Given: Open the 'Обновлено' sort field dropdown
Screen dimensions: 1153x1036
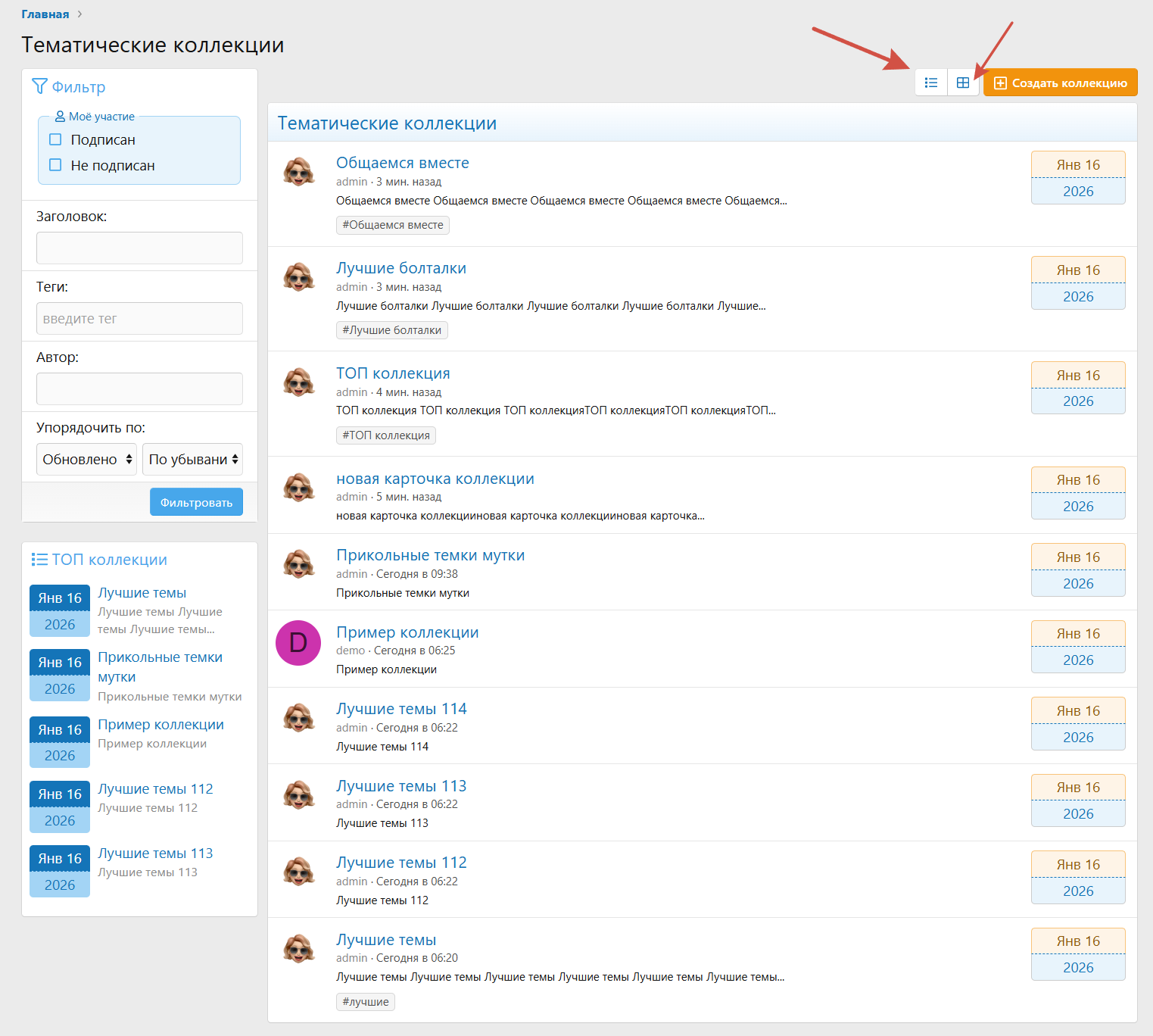Looking at the screenshot, I should click(86, 460).
